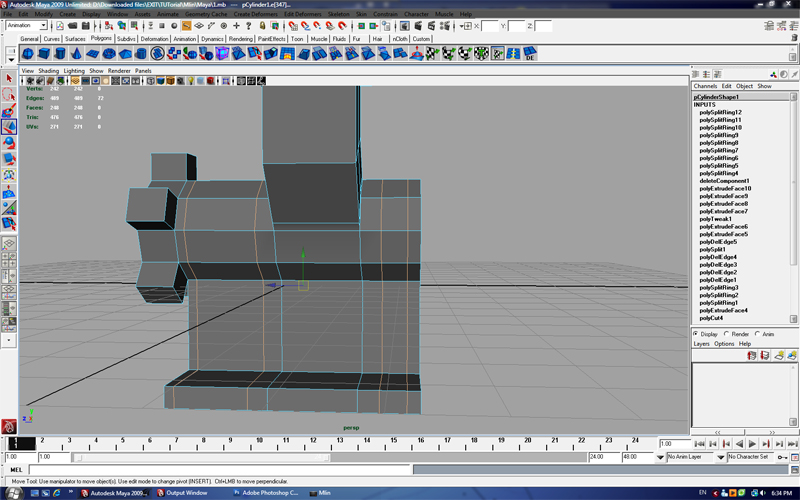This screenshot has width=800, height=500.
Task: Open the Shading viewport menu
Action: (x=48, y=71)
